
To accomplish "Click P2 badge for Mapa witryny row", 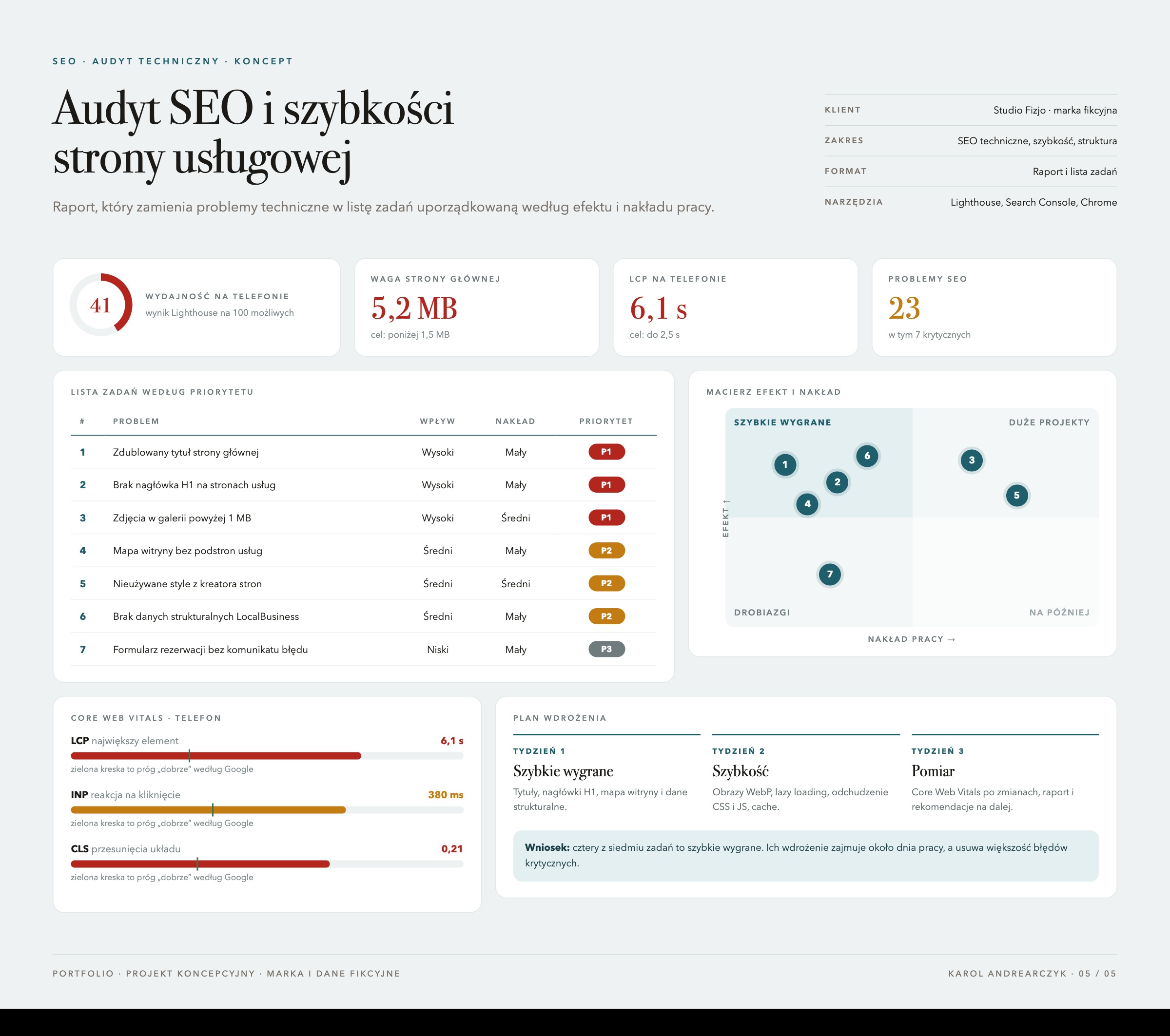I will 606,551.
